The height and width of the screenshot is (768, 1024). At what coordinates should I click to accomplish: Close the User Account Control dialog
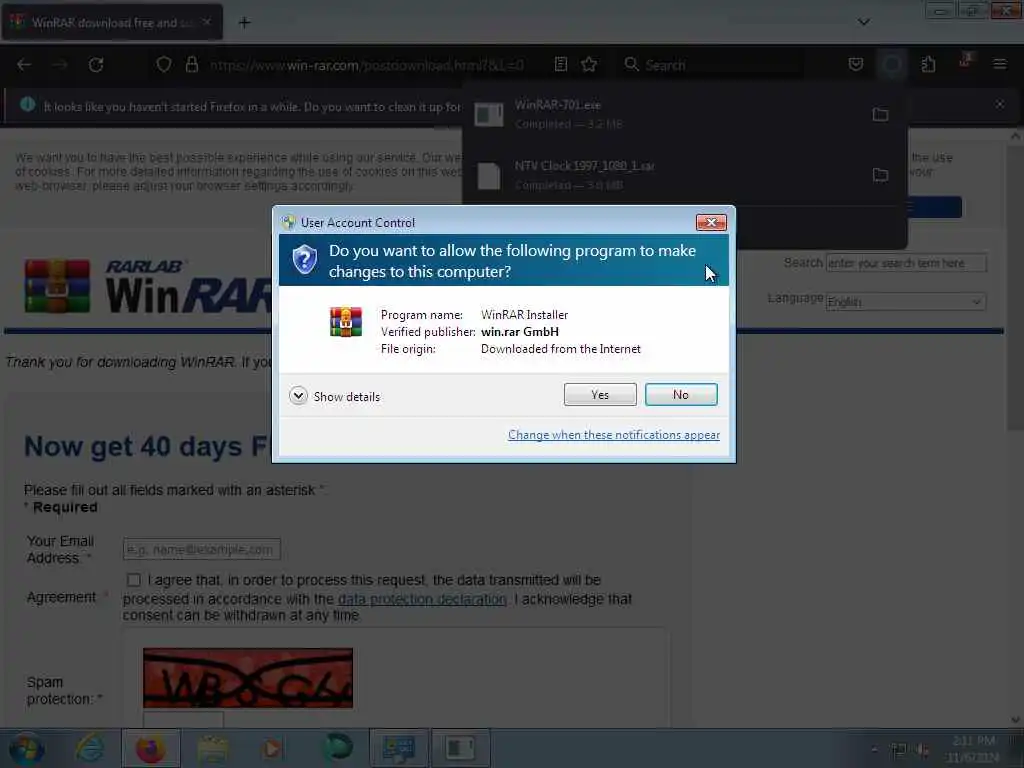(711, 223)
